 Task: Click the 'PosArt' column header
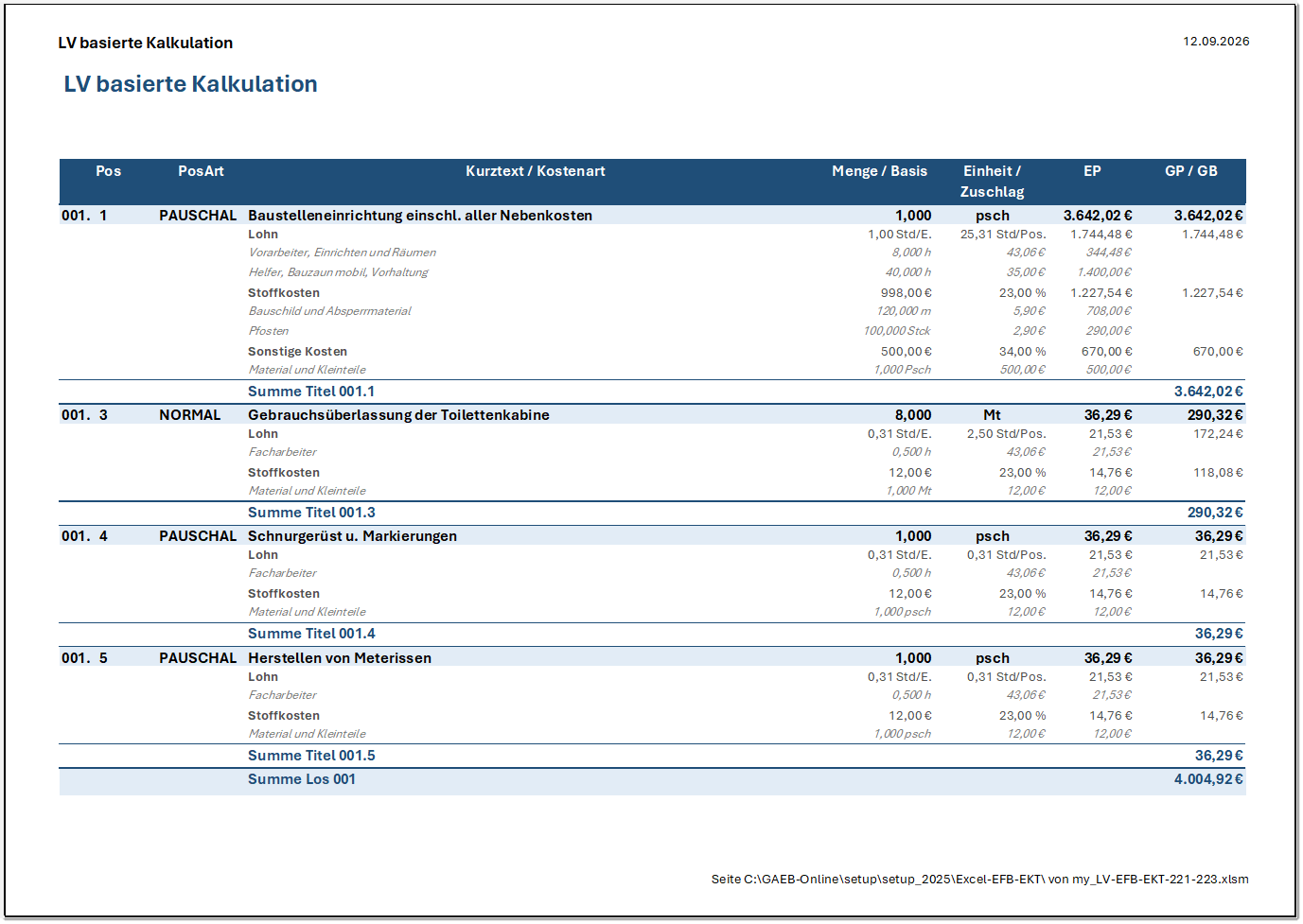click(201, 171)
